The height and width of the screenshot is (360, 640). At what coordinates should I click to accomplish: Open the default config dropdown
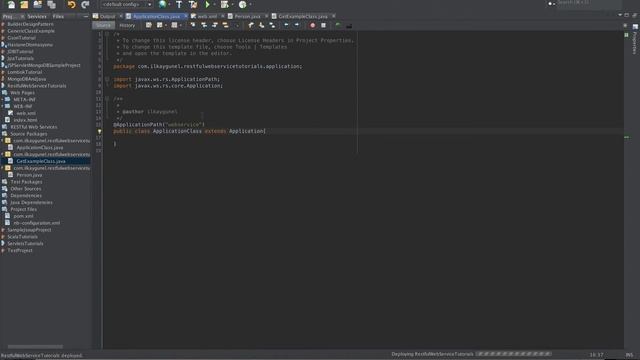pos(127,4)
